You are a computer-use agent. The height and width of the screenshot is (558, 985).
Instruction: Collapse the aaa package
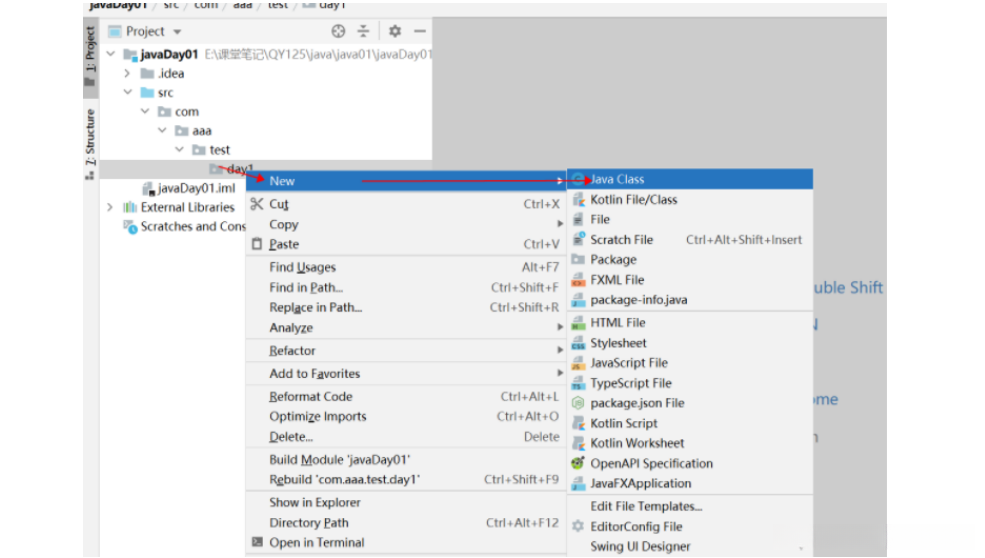163,131
